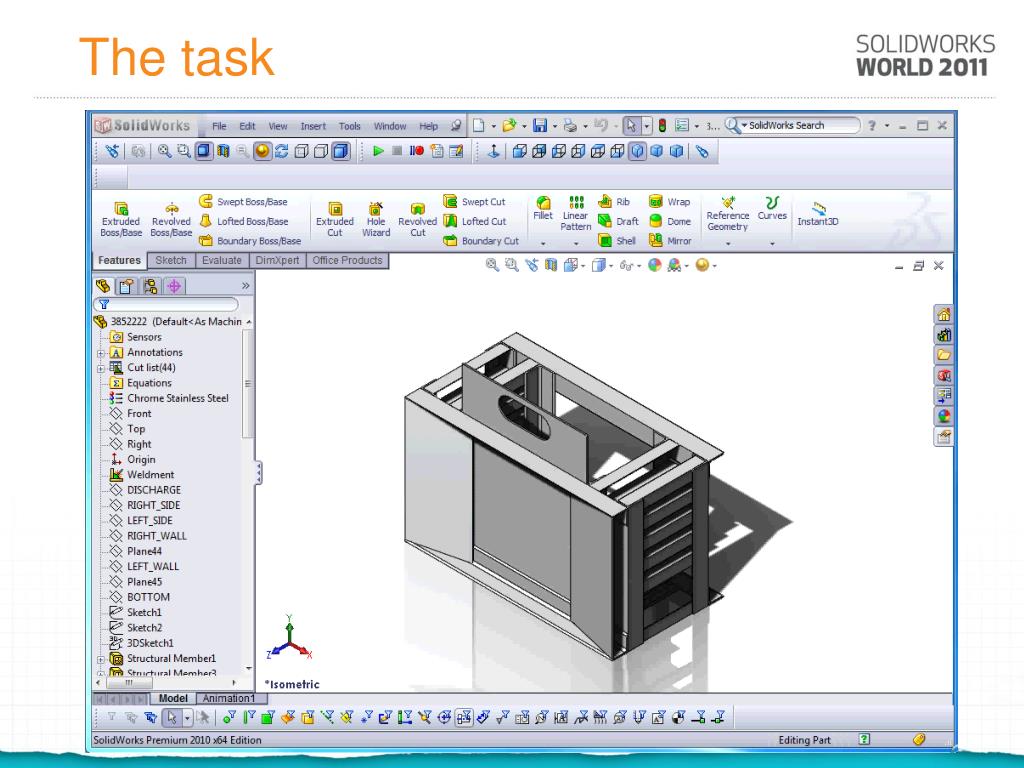Select the Extruded Cut tool
This screenshot has width=1024, height=768.
pyautogui.click(x=334, y=219)
